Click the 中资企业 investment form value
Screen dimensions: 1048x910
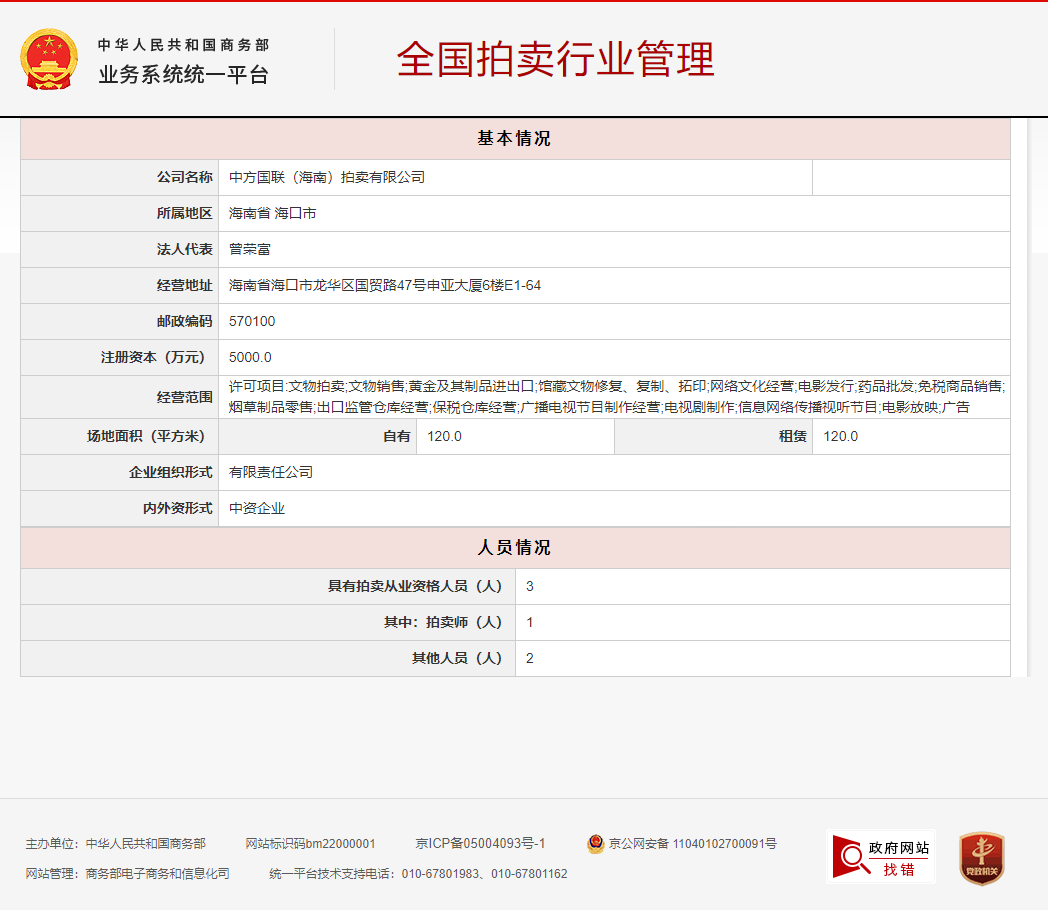(257, 509)
